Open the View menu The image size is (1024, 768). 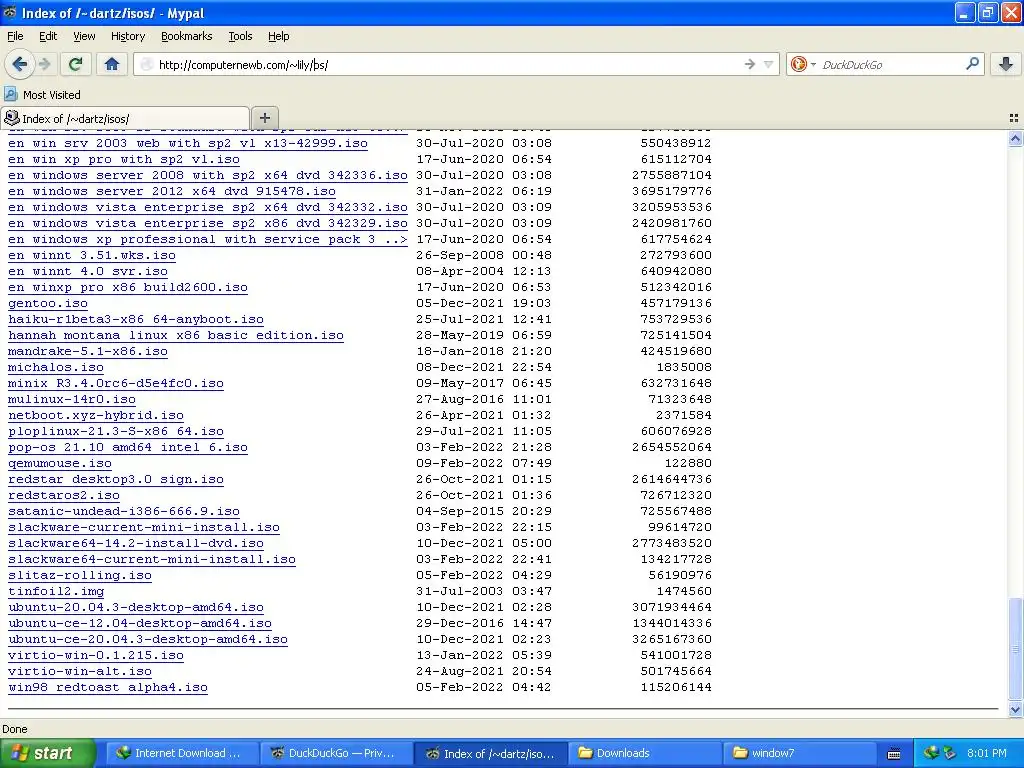click(x=84, y=36)
